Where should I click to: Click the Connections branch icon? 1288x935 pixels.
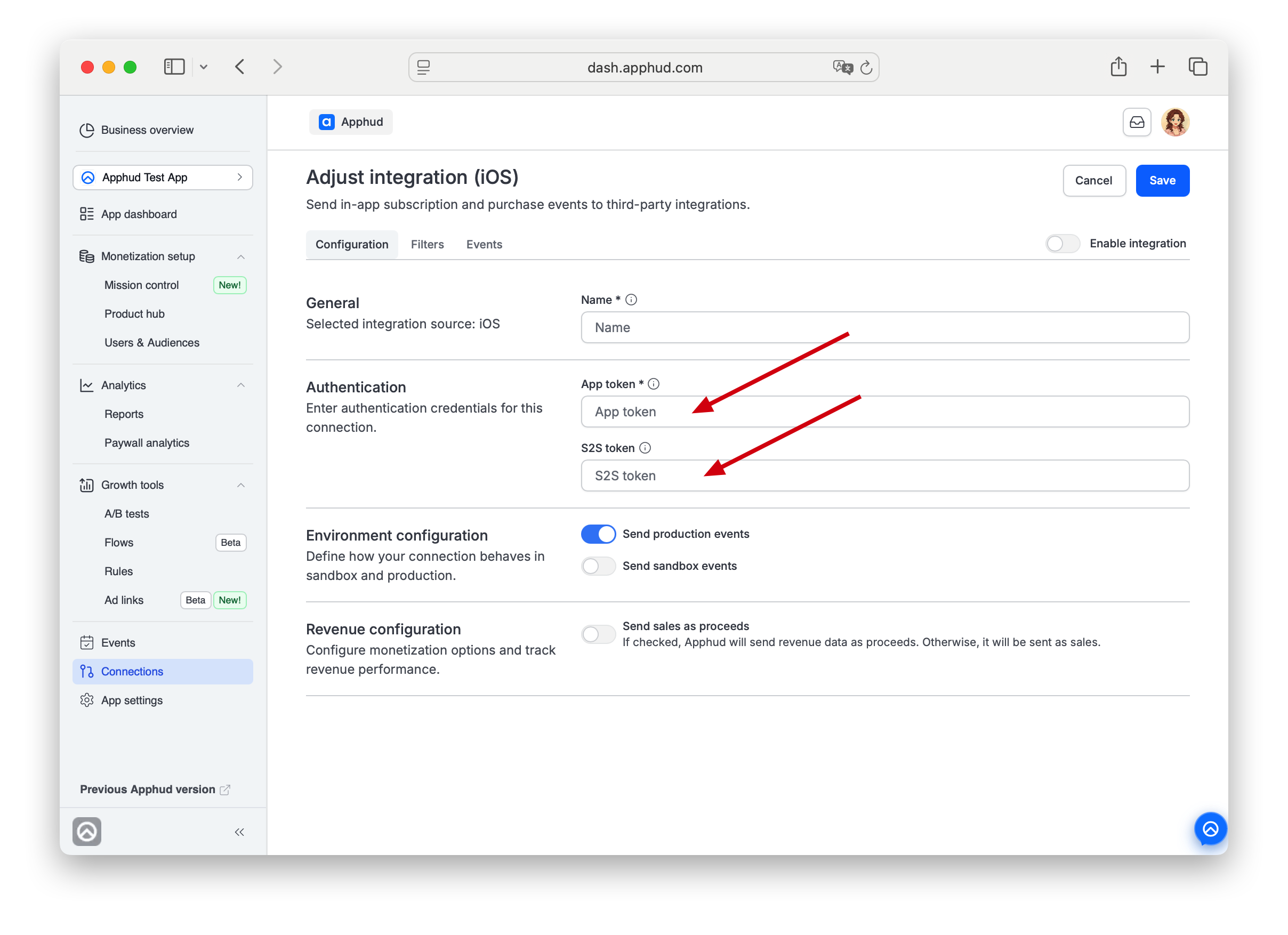pyautogui.click(x=87, y=672)
